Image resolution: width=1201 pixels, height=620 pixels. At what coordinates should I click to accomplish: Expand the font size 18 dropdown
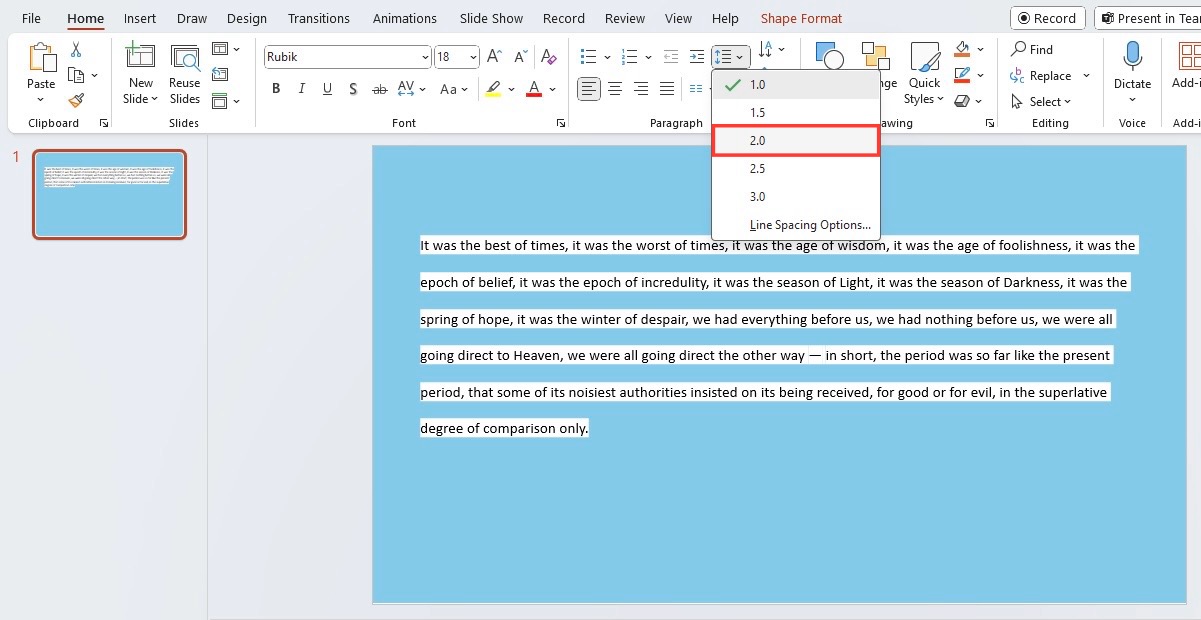473,57
